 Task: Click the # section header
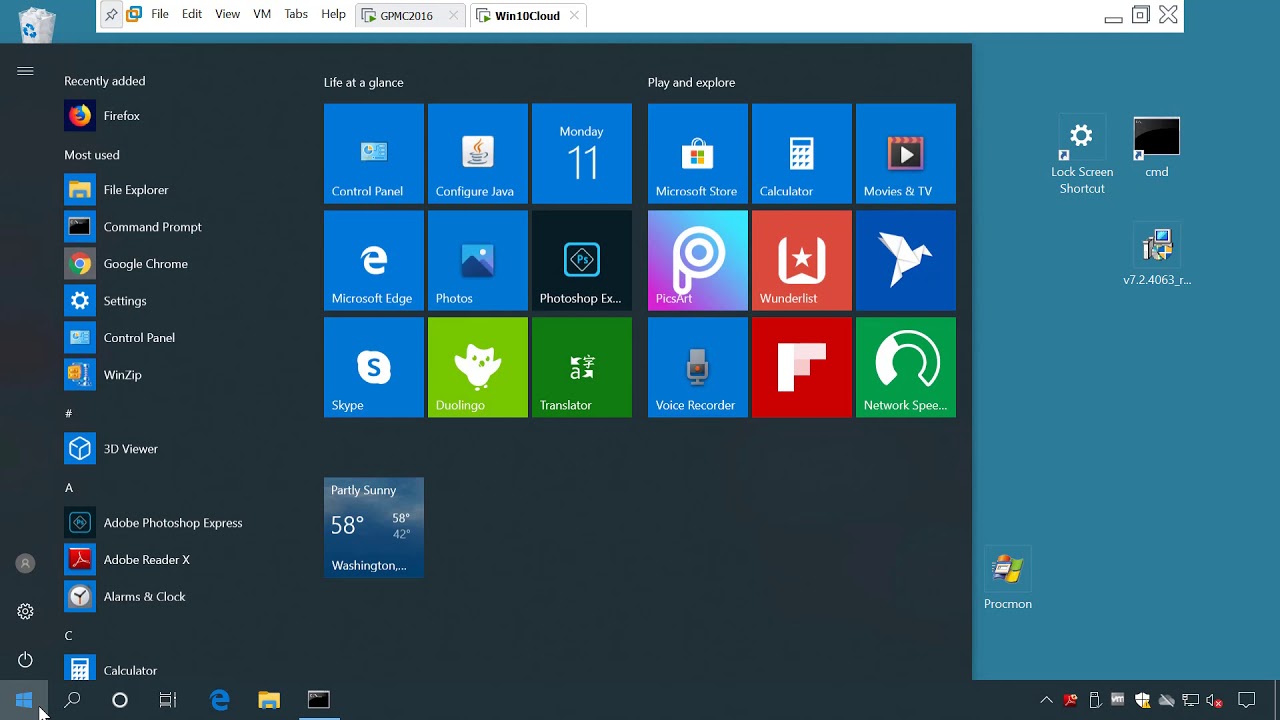pyautogui.click(x=69, y=413)
